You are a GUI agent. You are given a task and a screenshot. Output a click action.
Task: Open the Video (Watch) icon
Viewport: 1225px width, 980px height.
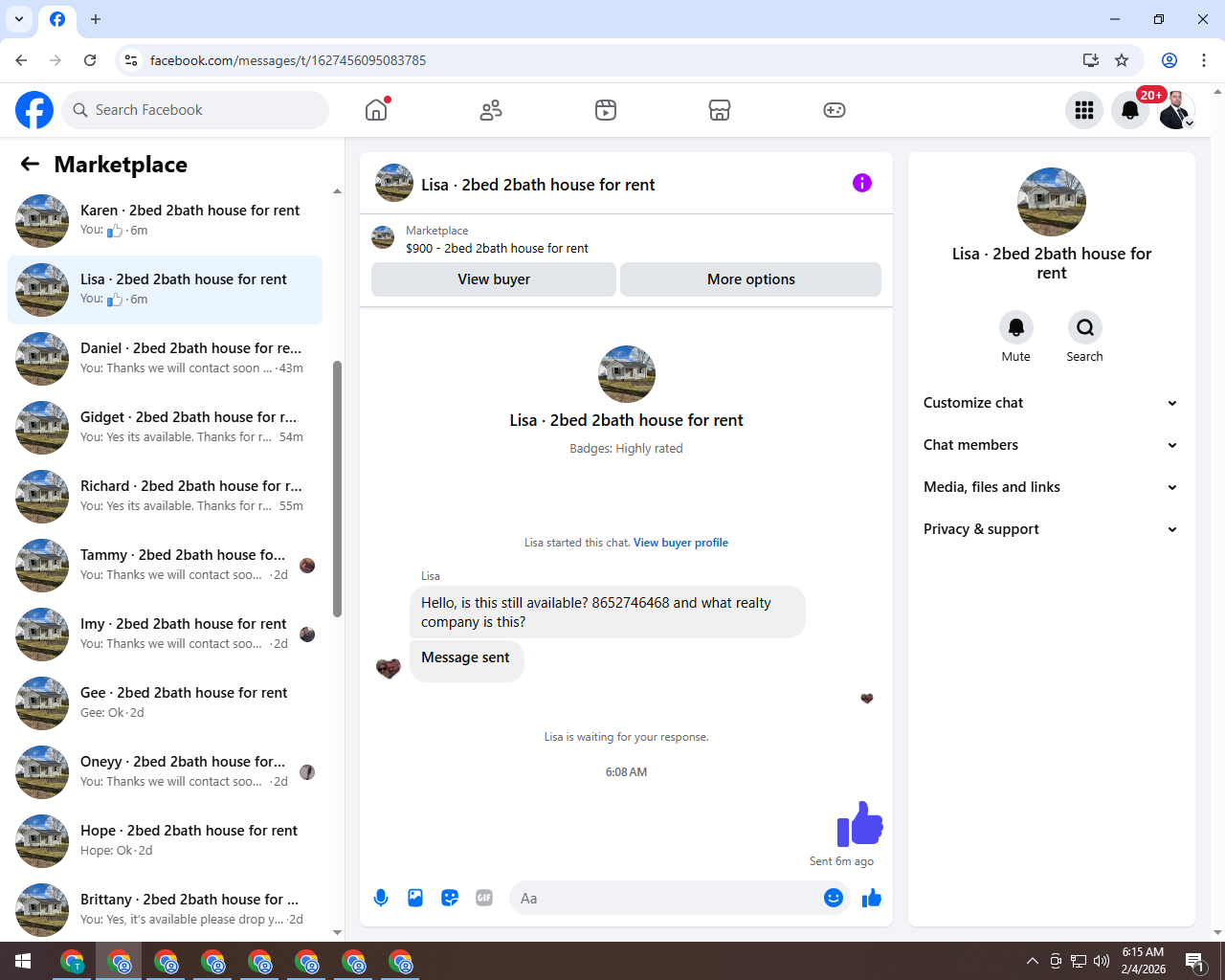tap(606, 110)
